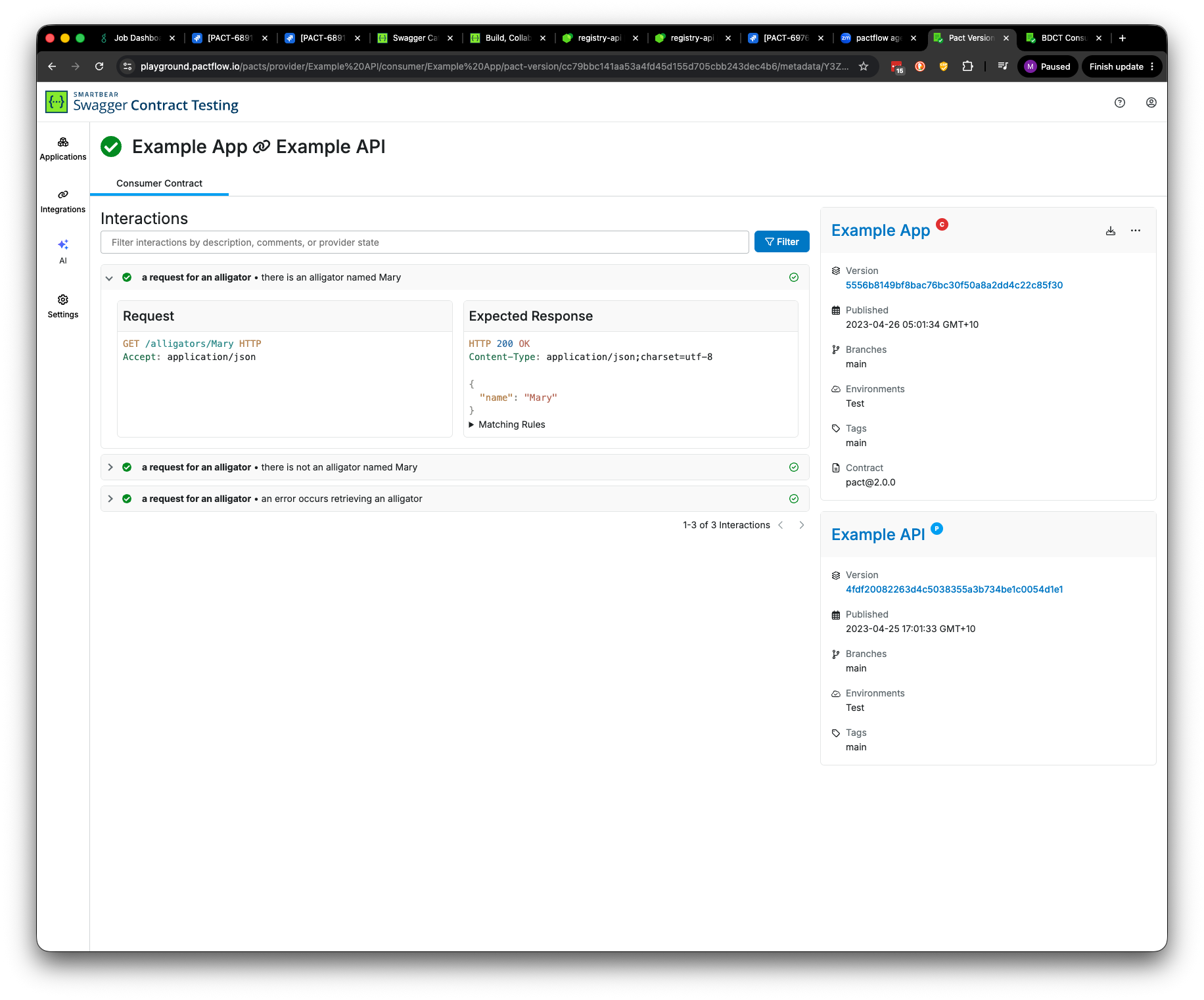Viewport: 1204px width, 1000px height.
Task: Switch to the BDCT Consu browser tab
Action: coord(1064,38)
